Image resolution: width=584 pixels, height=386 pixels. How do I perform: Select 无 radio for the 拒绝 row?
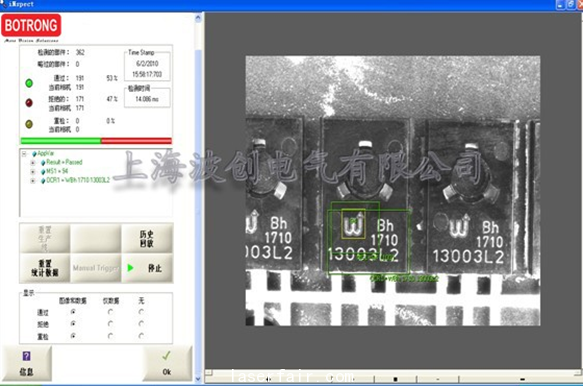pyautogui.click(x=141, y=323)
